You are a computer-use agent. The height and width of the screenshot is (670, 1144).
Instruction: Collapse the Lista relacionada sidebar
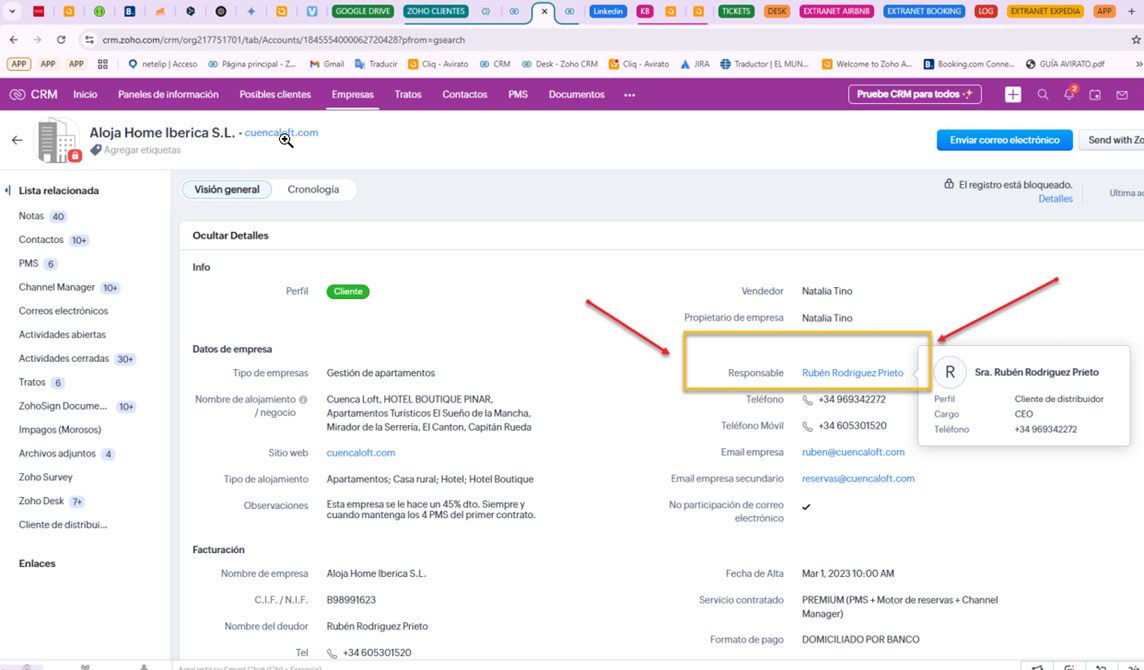point(8,190)
